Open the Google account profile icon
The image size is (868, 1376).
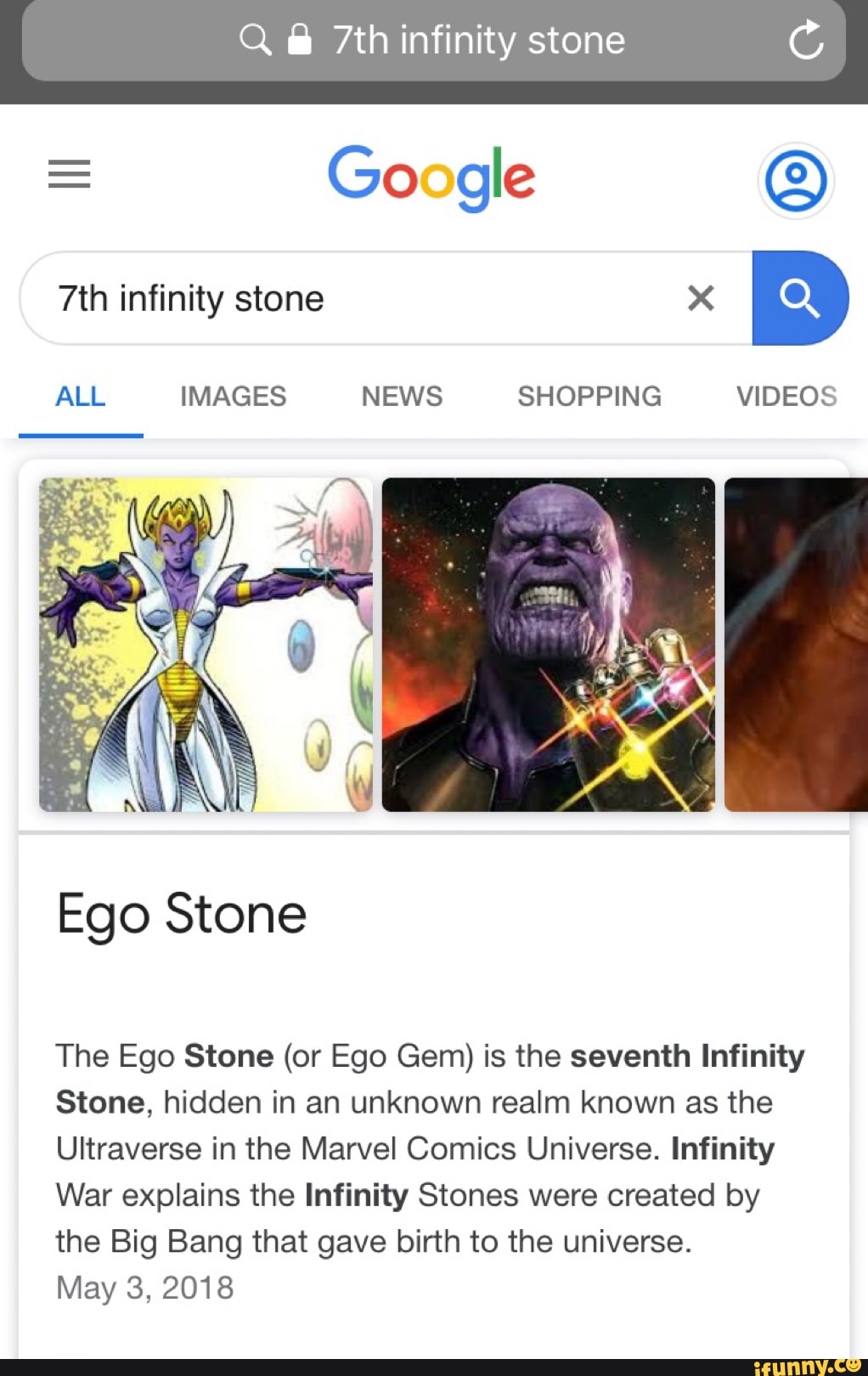click(795, 181)
